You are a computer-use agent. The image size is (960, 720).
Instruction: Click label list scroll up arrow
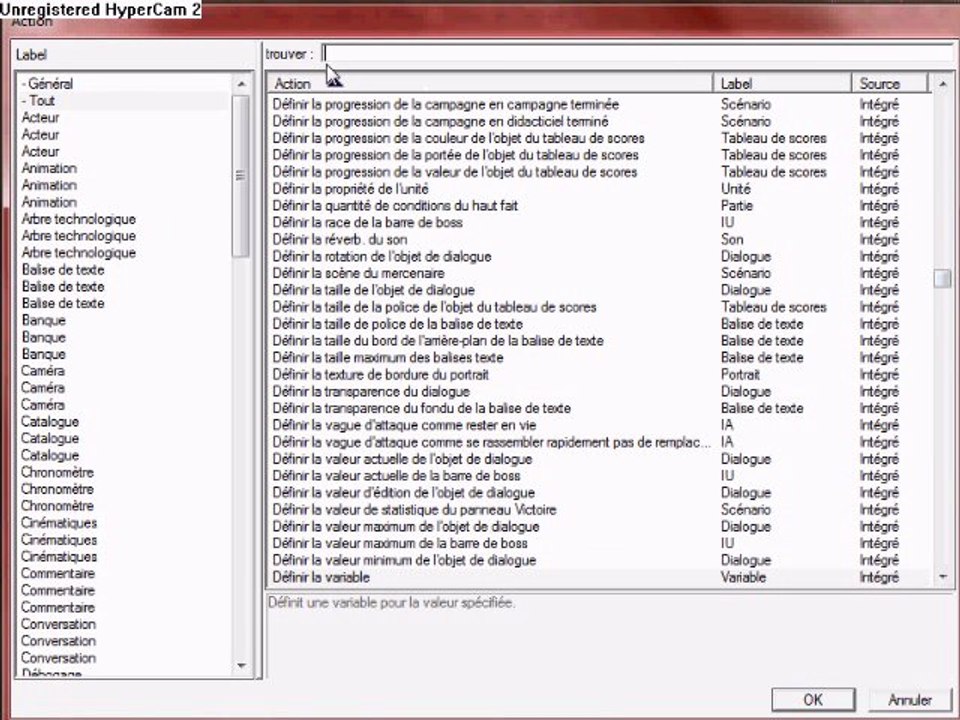pyautogui.click(x=241, y=84)
